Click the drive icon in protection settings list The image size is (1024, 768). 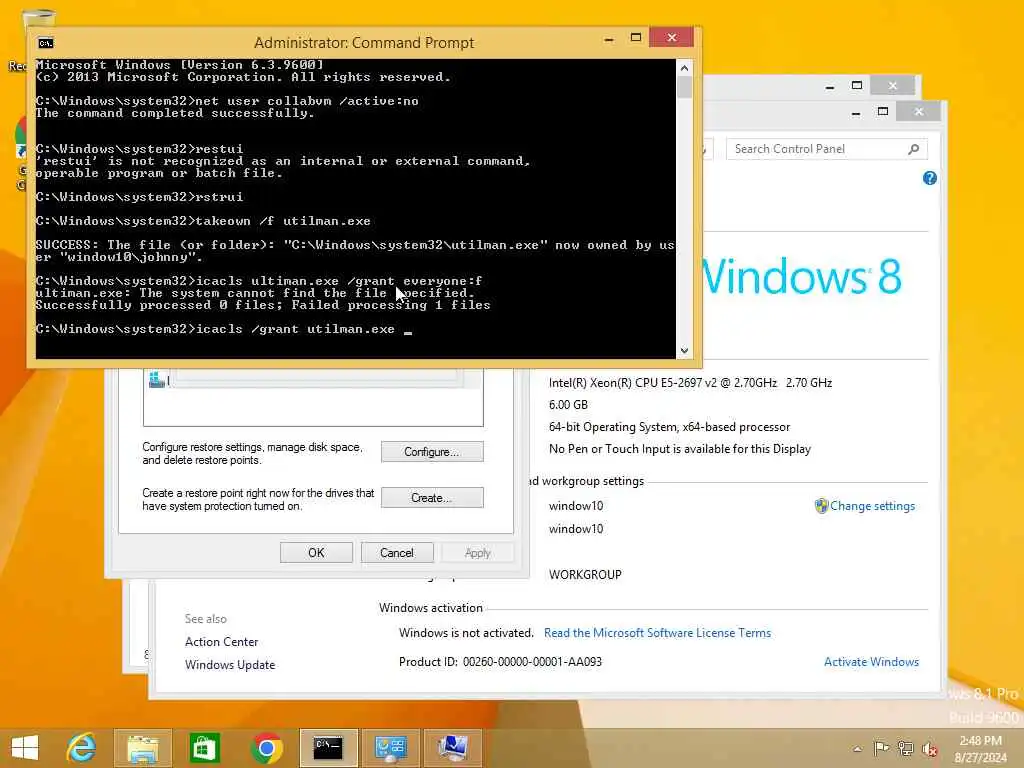[157, 379]
